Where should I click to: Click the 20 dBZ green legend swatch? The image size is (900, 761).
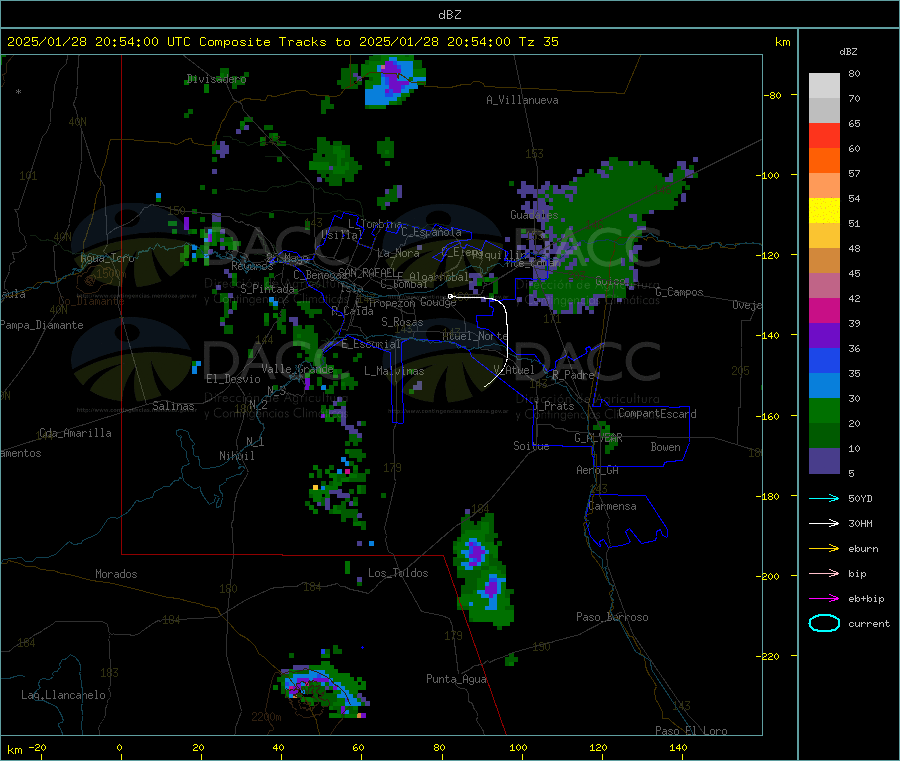(824, 411)
